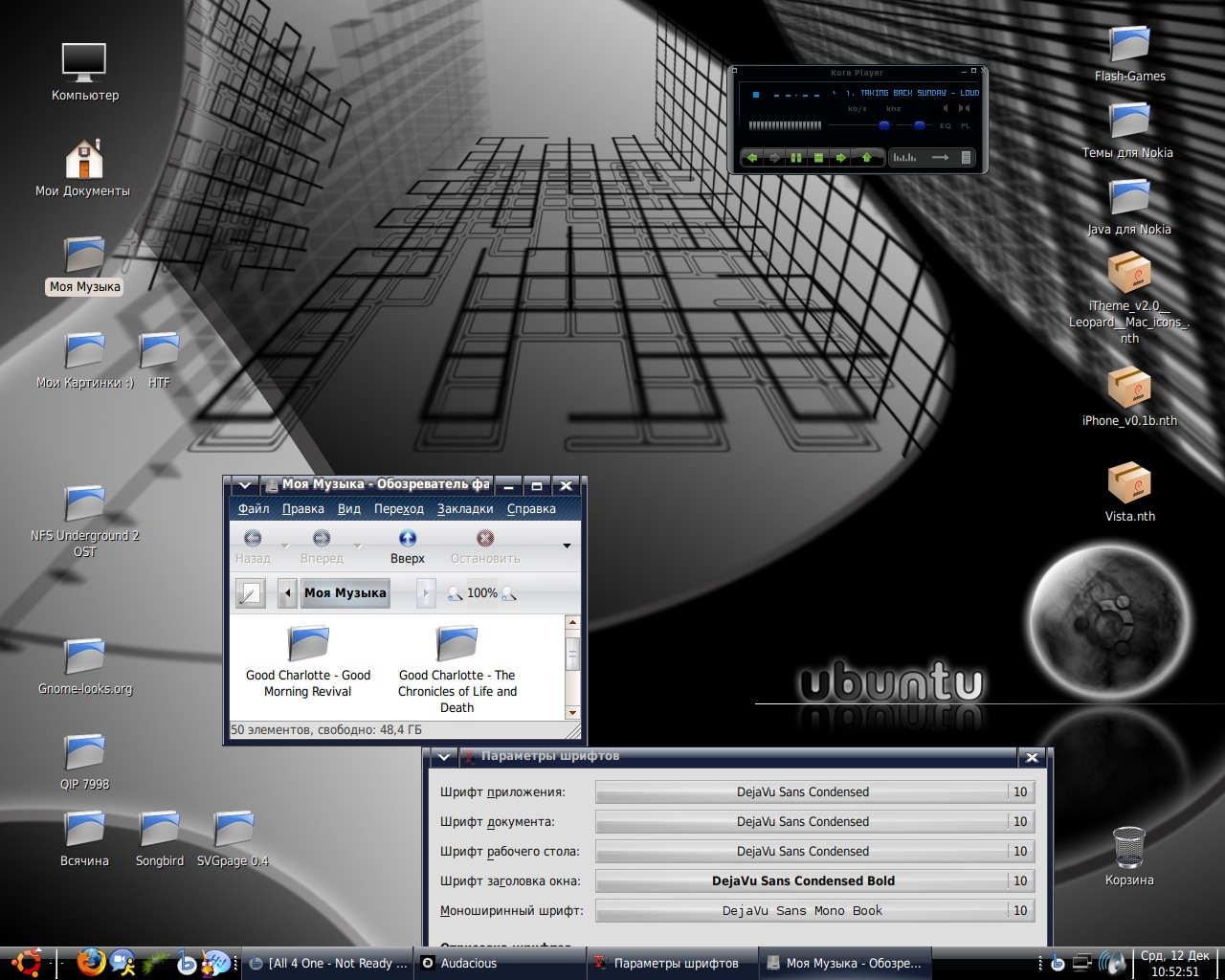
Task: Open the Переход menu
Action: tap(399, 508)
